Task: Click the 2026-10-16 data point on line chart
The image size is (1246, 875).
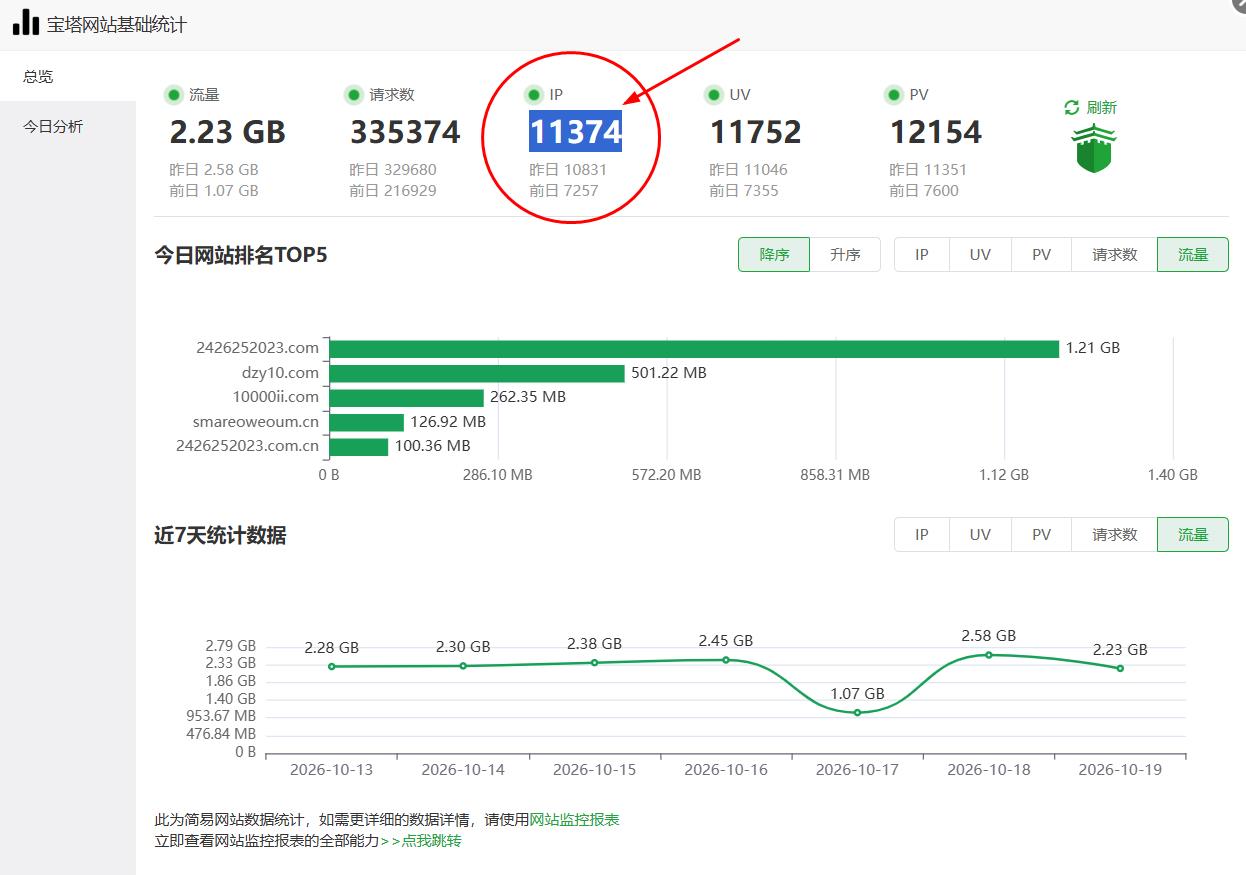Action: point(726,659)
